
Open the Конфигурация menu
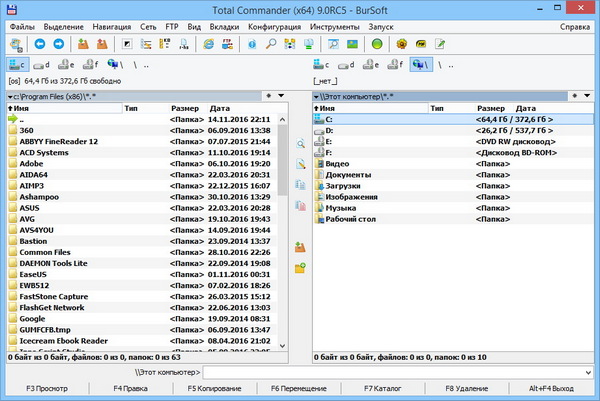point(247,26)
